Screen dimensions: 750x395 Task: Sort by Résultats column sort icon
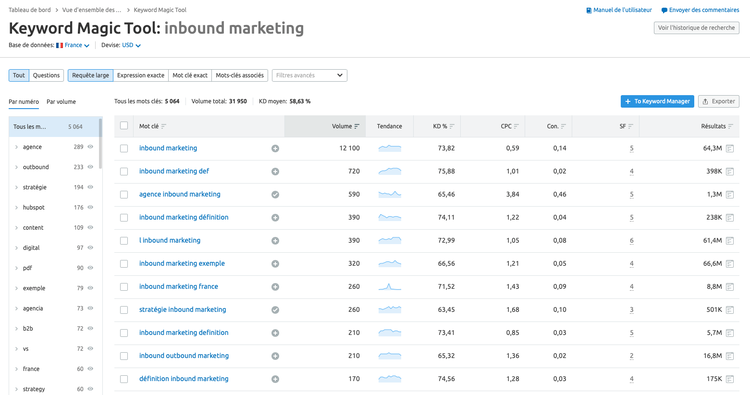[x=730, y=127]
